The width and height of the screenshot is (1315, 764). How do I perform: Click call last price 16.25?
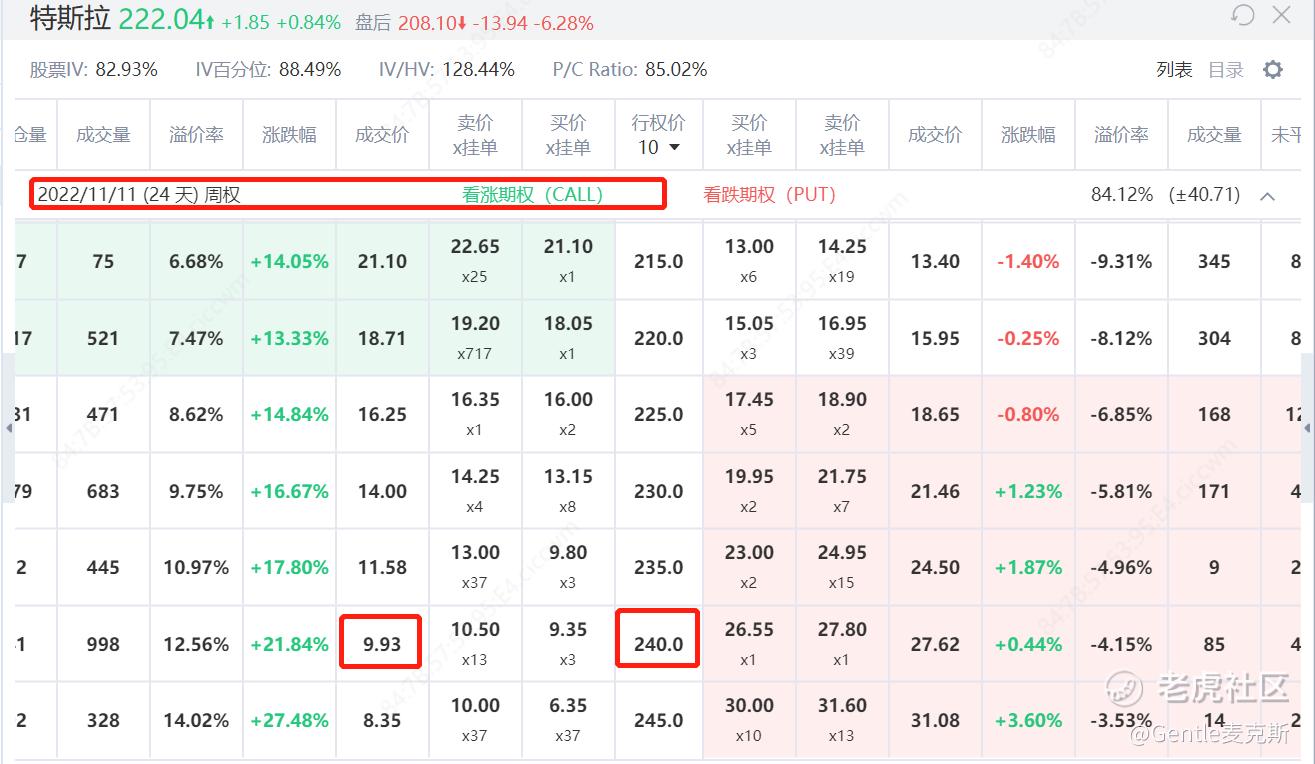click(x=382, y=415)
